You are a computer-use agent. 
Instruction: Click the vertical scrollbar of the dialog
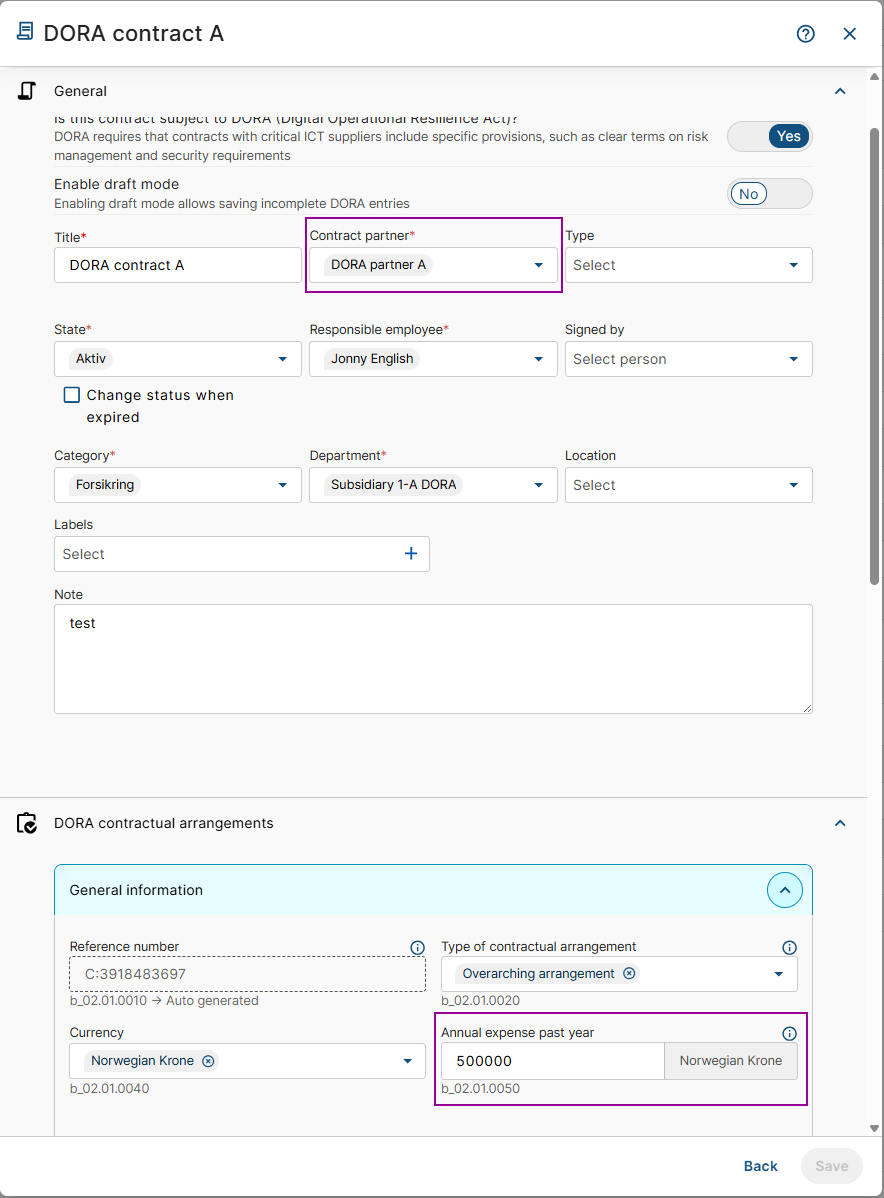[875, 350]
